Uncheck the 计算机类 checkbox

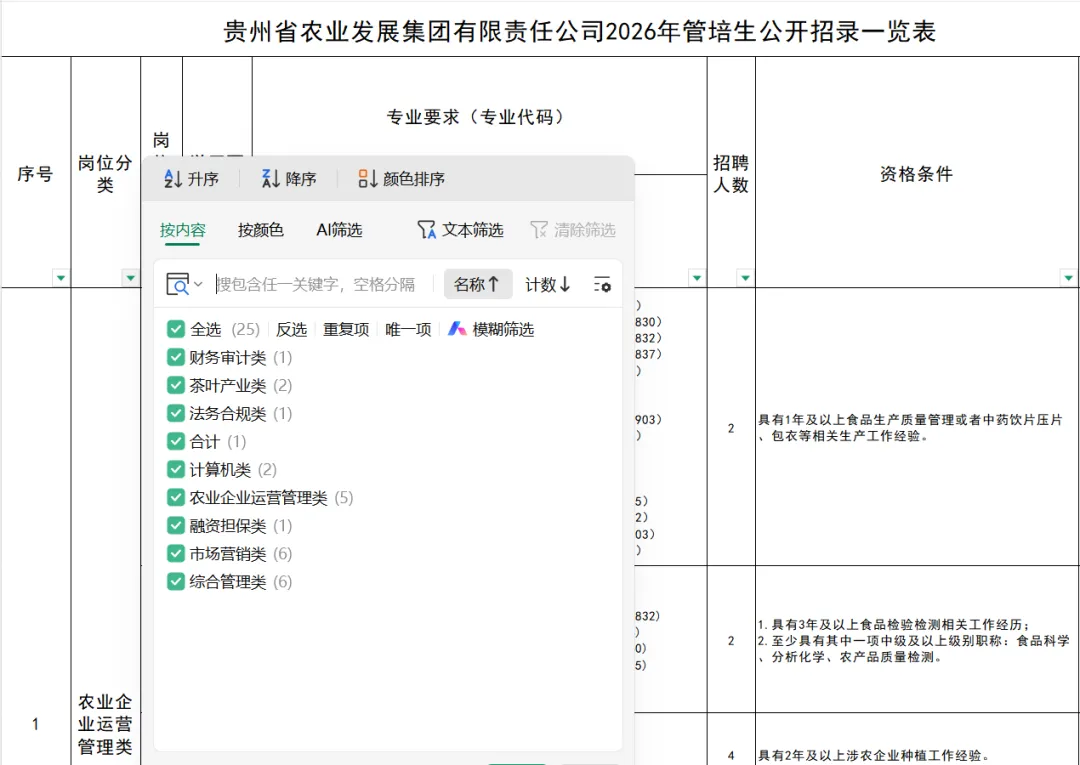176,470
